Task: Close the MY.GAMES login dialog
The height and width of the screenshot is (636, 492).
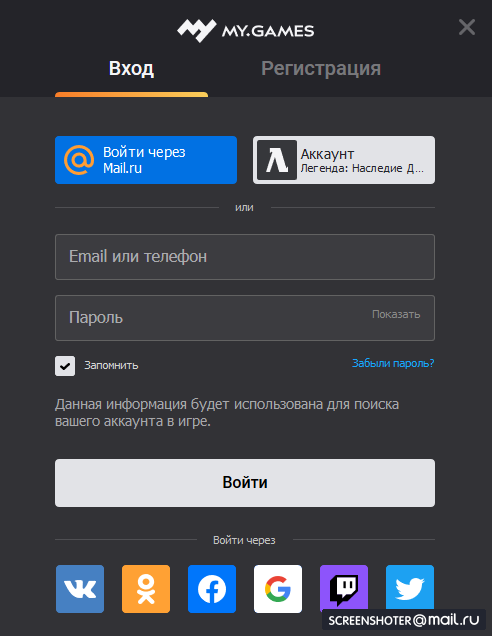Action: point(467,27)
